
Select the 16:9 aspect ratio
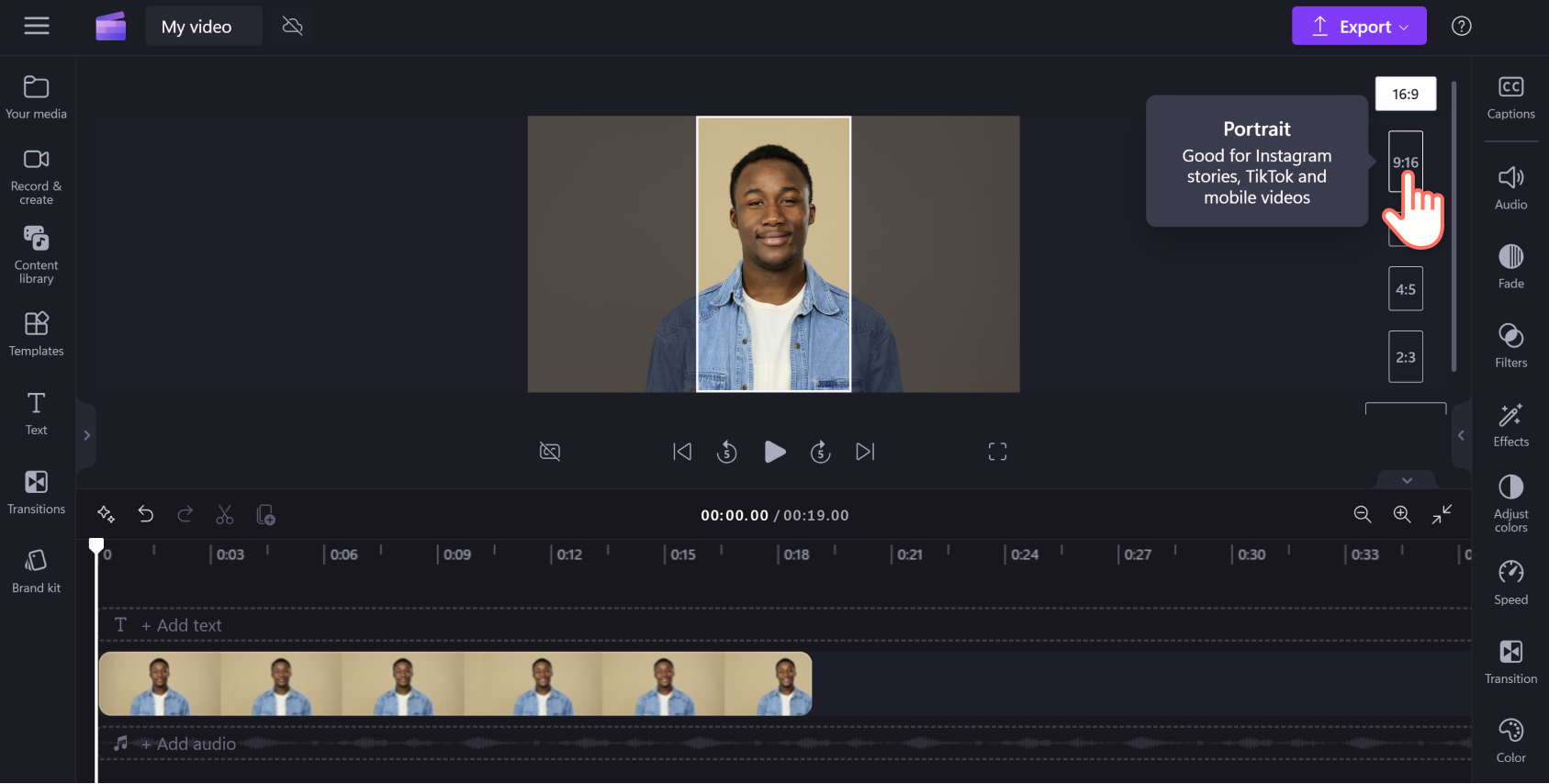pos(1406,94)
